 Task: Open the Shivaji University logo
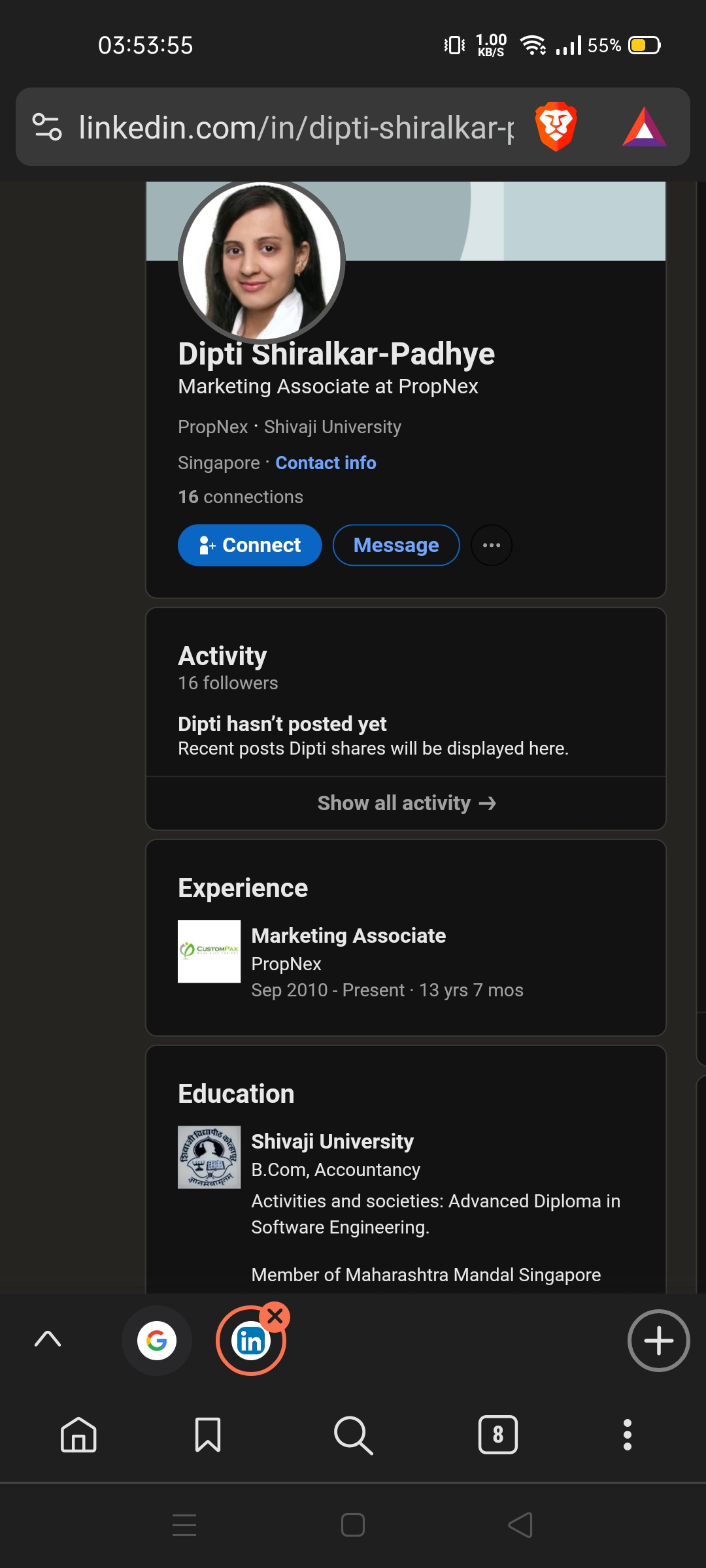pyautogui.click(x=209, y=1157)
